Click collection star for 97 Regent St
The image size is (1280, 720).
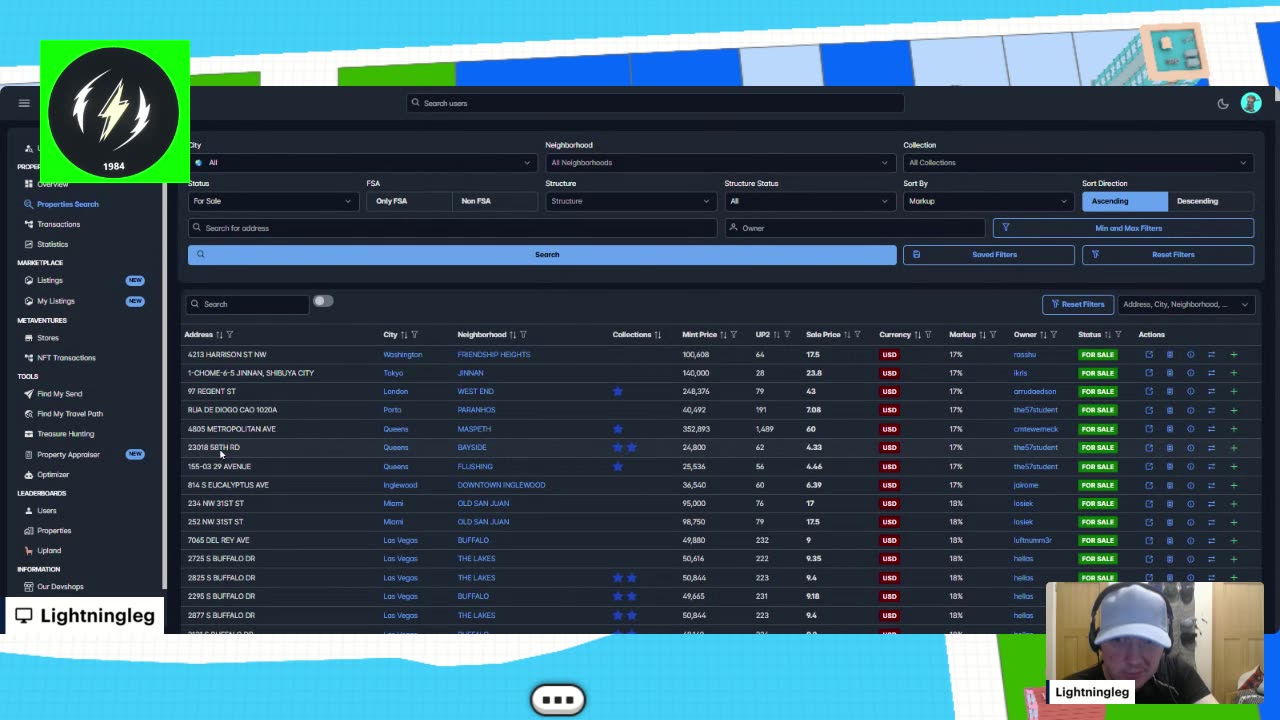[617, 391]
